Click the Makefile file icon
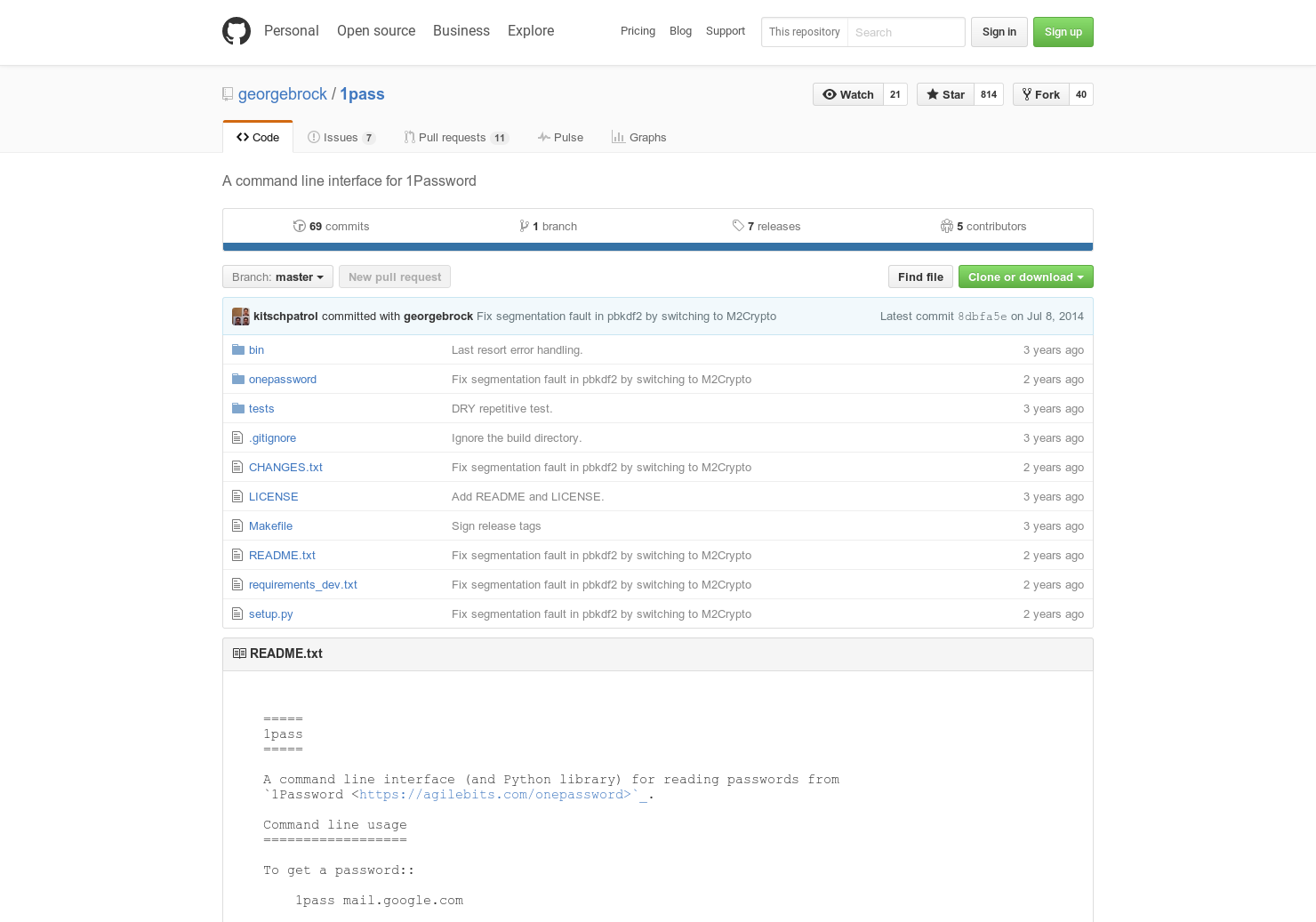The height and width of the screenshot is (922, 1316). [237, 525]
